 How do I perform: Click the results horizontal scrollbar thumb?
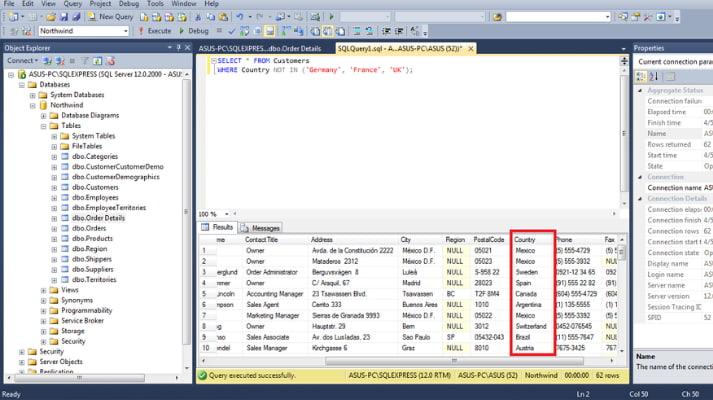point(454,361)
